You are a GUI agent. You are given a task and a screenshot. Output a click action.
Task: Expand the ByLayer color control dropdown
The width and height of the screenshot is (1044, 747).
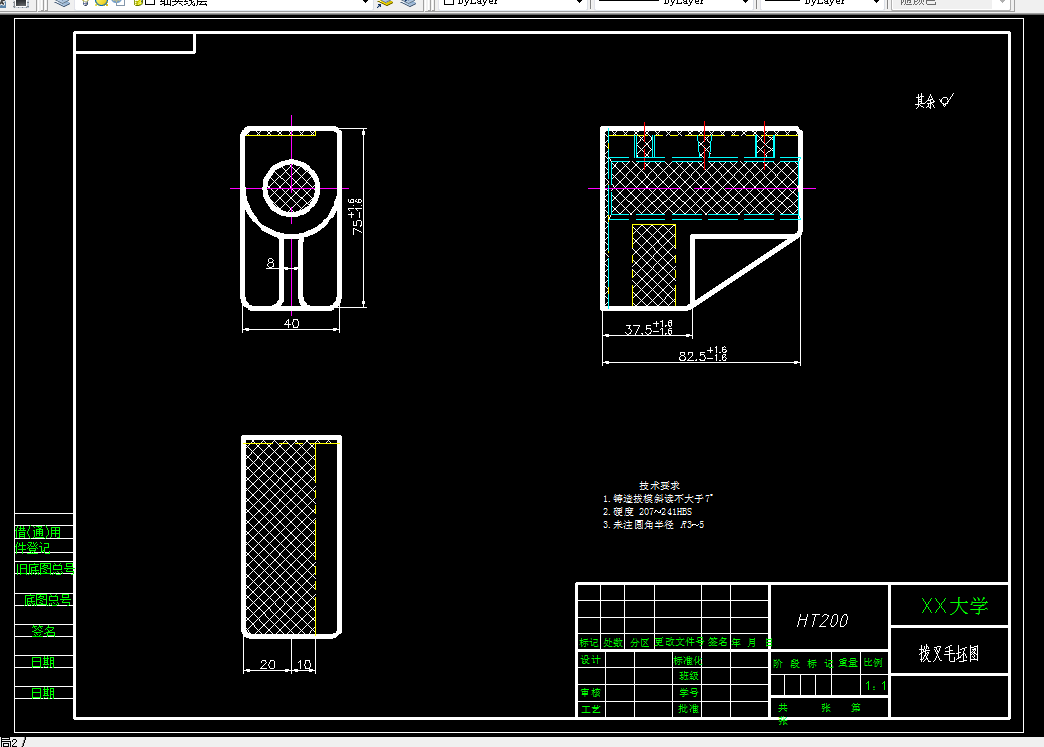pyautogui.click(x=579, y=3)
